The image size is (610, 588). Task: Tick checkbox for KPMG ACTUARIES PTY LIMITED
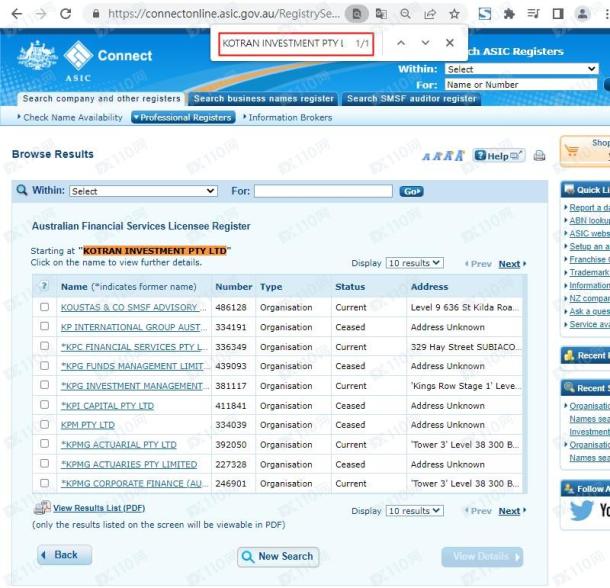pyautogui.click(x=44, y=463)
